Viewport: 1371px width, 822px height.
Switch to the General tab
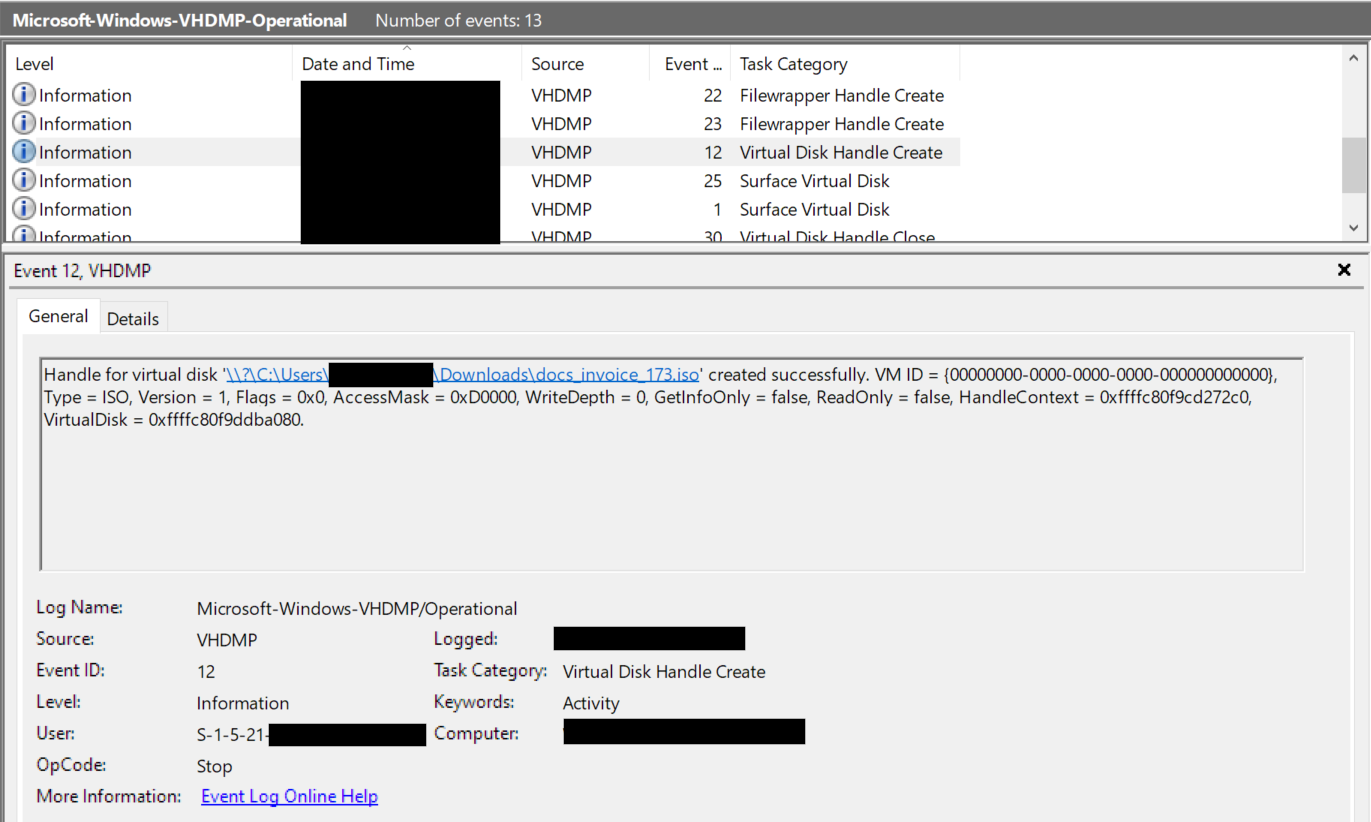[x=58, y=316]
